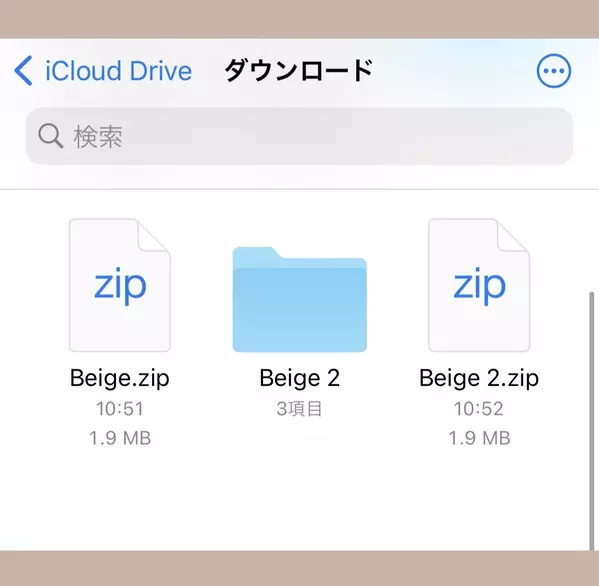Viewport: 599px width, 586px height.
Task: Open the more options ellipsis button
Action: point(554,71)
